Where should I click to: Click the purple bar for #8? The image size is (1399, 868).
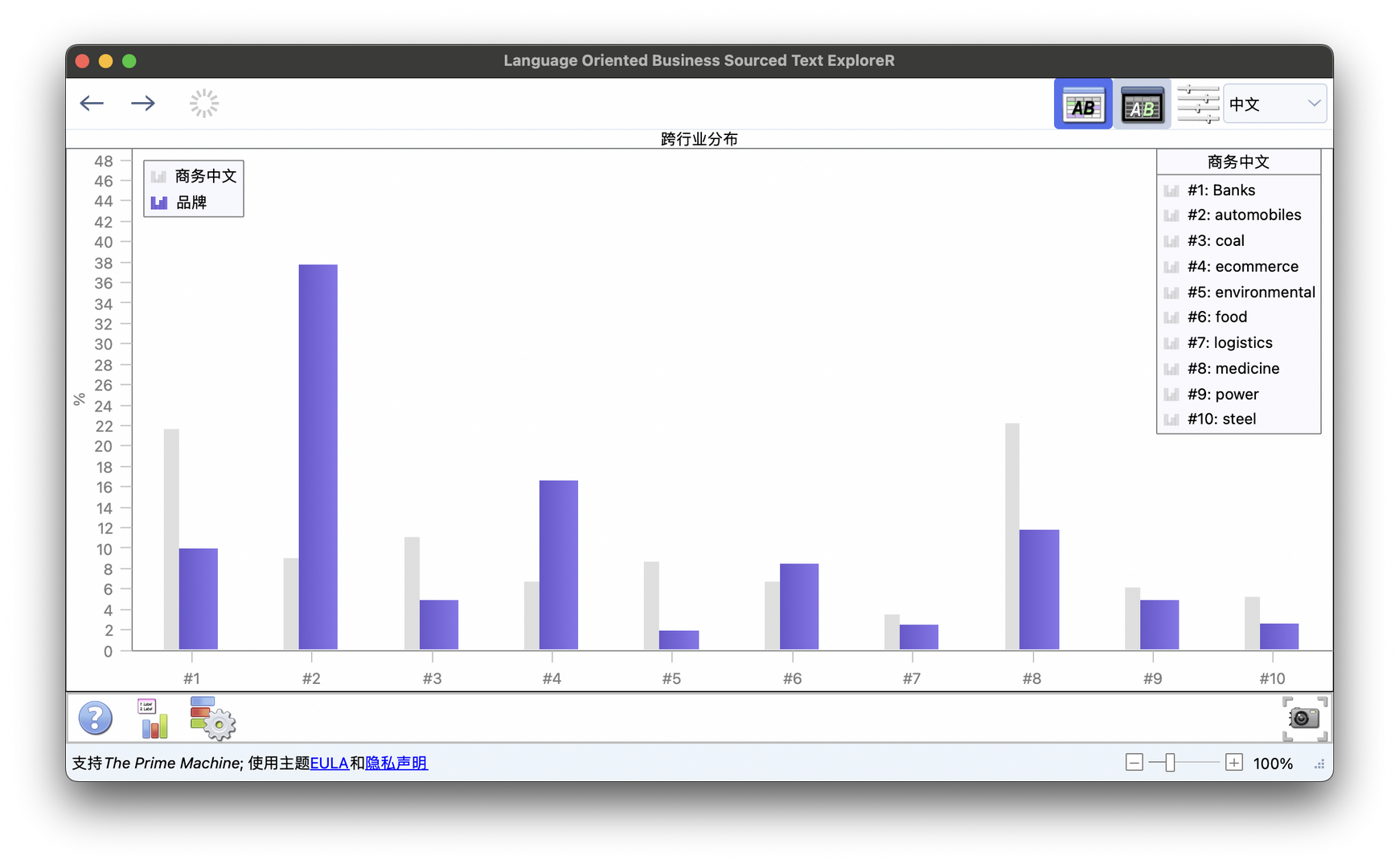[1040, 589]
